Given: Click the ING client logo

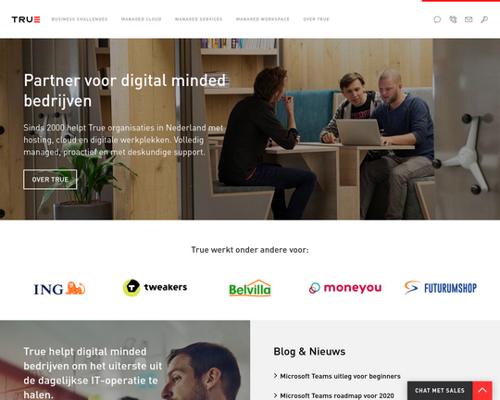Looking at the screenshot, I should click(59, 288).
